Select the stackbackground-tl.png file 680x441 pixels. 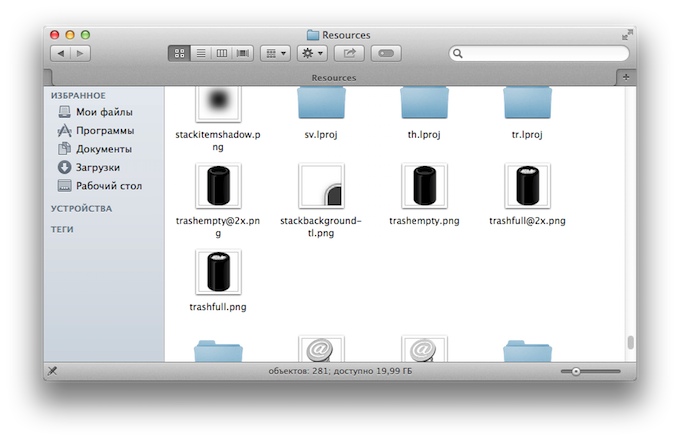tap(321, 187)
